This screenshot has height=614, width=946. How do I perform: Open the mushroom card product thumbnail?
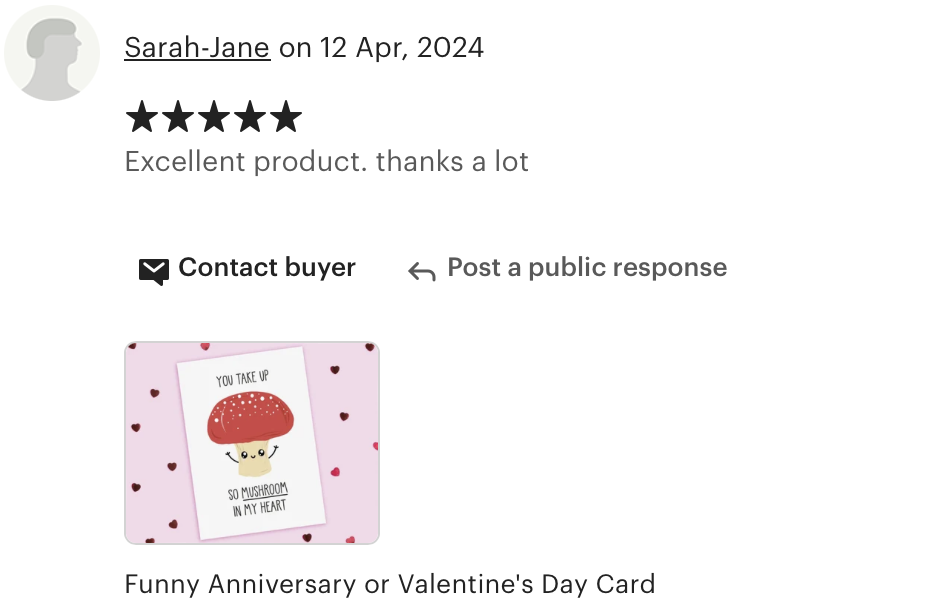pyautogui.click(x=252, y=443)
